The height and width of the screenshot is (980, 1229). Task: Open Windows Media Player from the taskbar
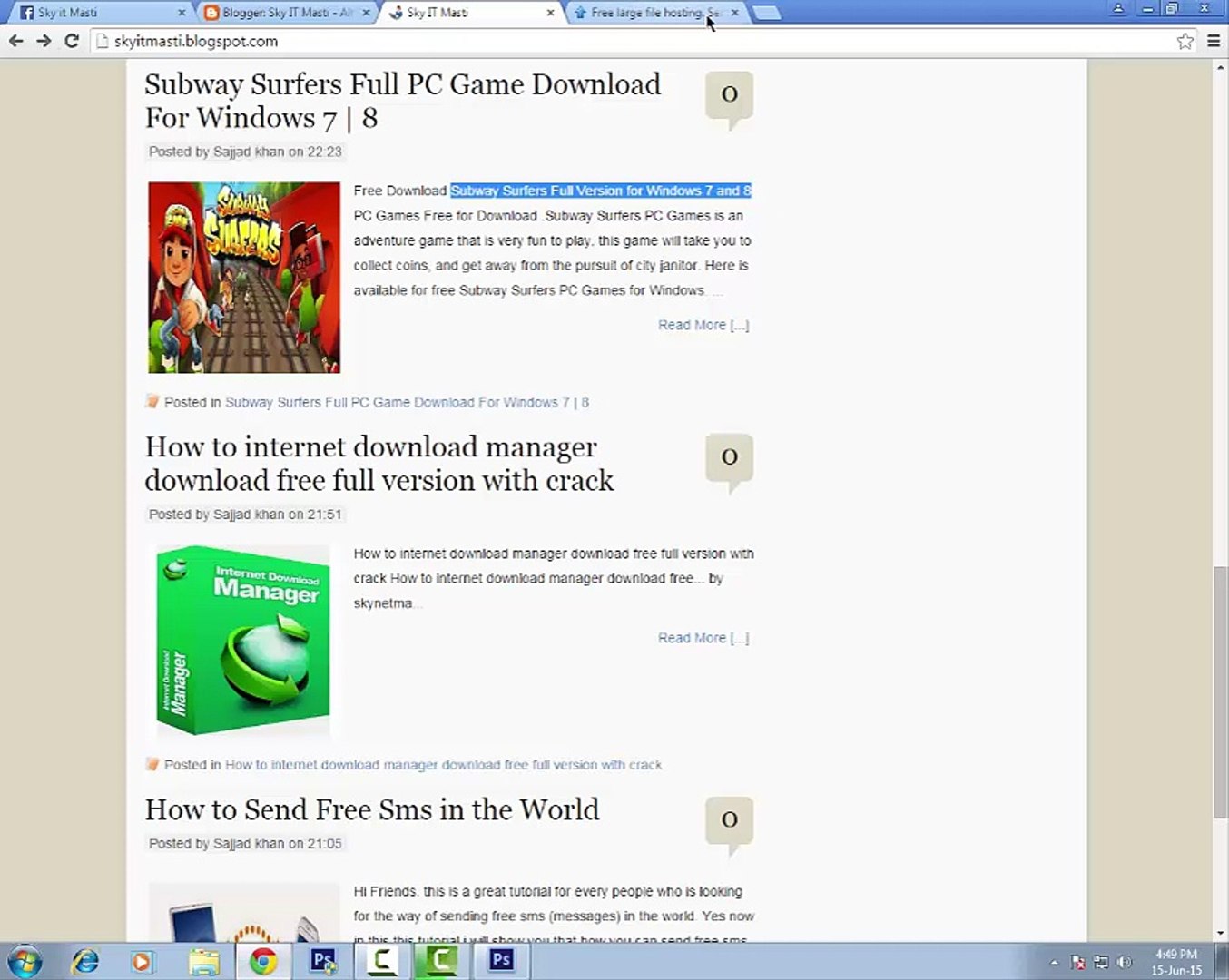tap(143, 961)
